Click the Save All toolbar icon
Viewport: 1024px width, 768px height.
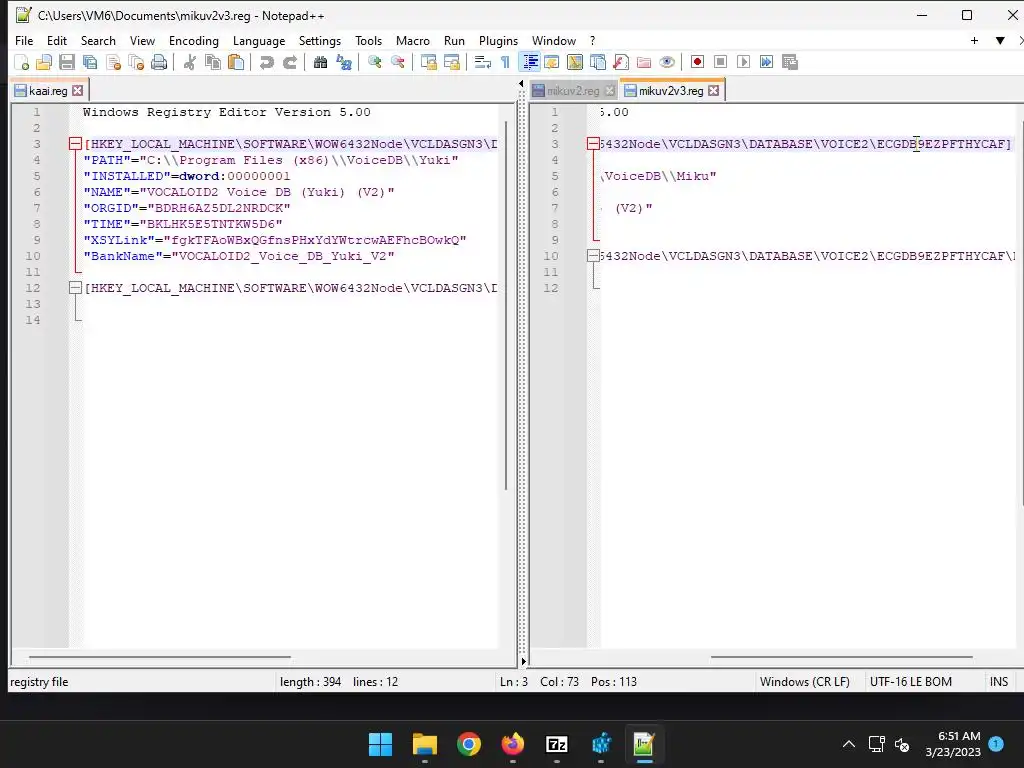(x=89, y=62)
